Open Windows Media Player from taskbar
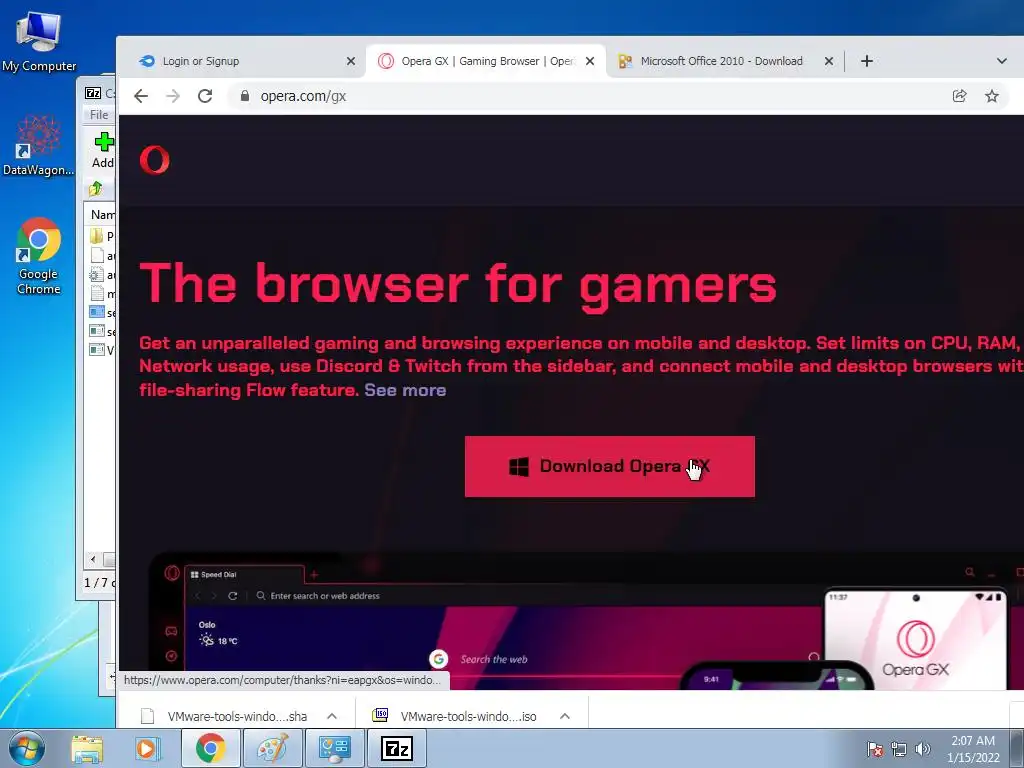 (148, 748)
